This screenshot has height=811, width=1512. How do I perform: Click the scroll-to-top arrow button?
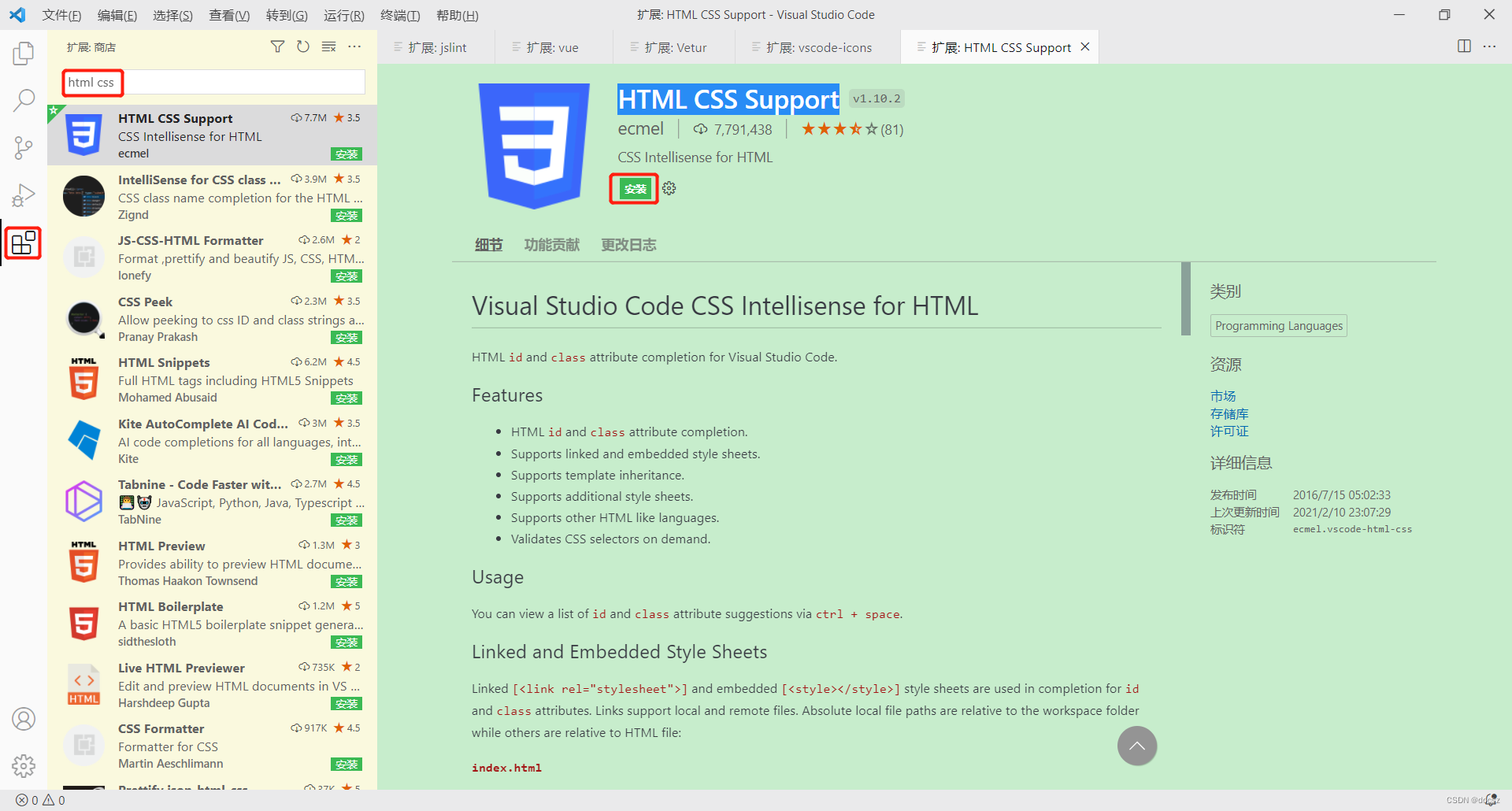coord(1137,746)
